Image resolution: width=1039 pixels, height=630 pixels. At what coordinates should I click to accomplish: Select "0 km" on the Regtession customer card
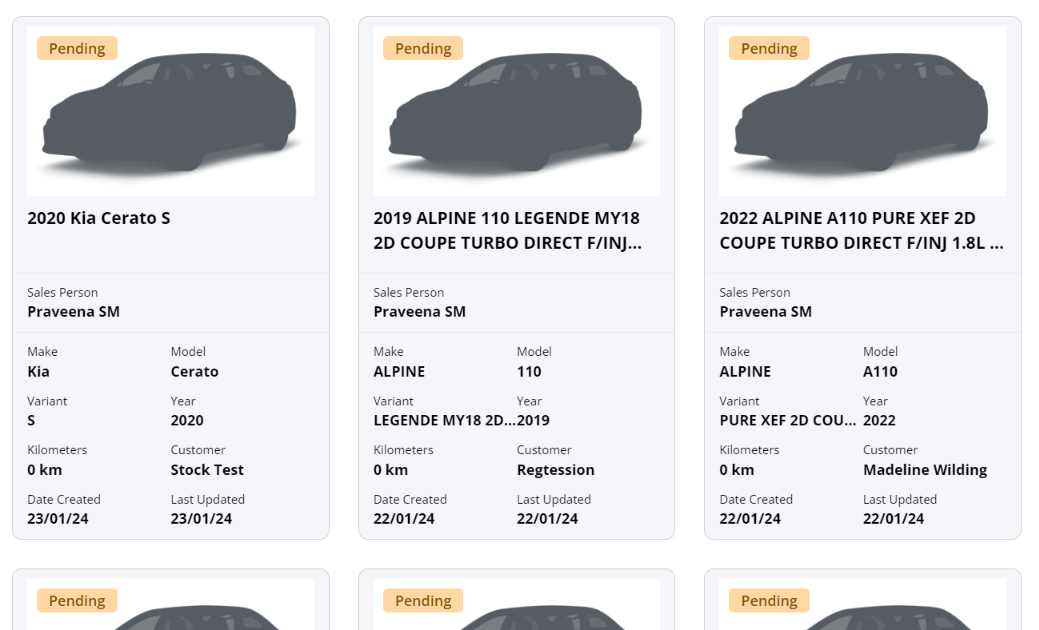coord(390,470)
